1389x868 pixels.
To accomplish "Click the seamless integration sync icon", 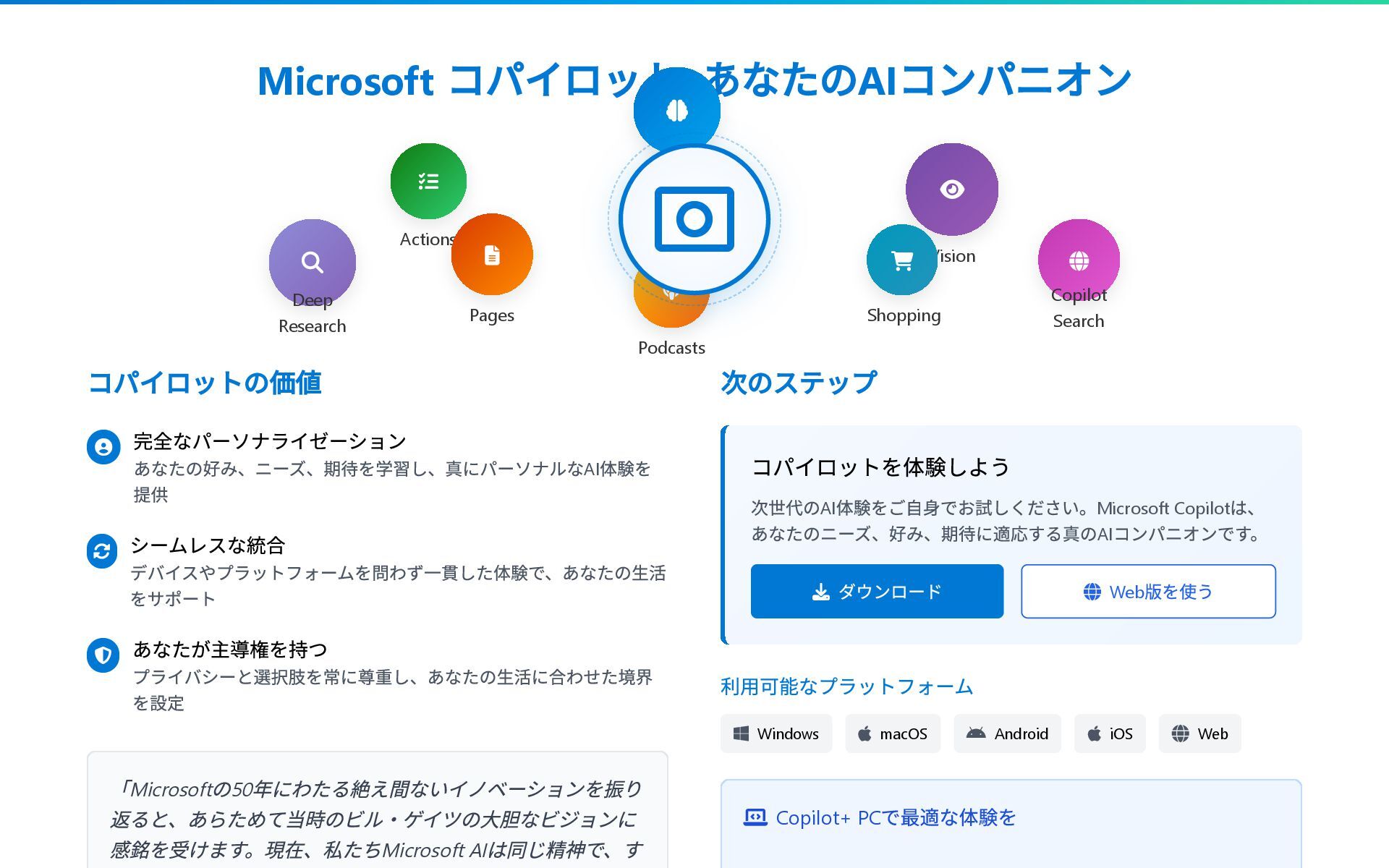I will pos(102,551).
